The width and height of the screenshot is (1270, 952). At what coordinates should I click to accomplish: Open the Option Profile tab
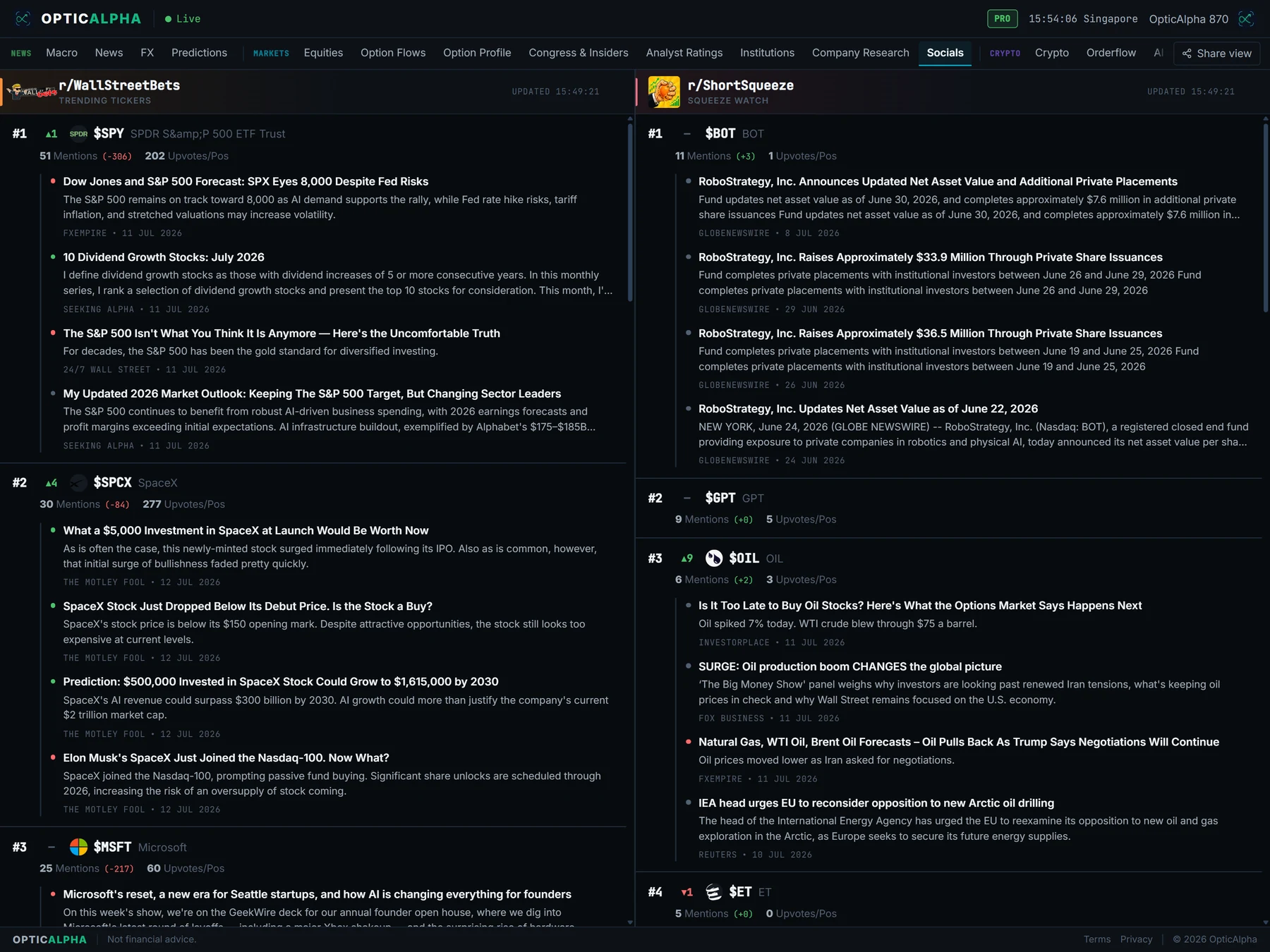[477, 53]
